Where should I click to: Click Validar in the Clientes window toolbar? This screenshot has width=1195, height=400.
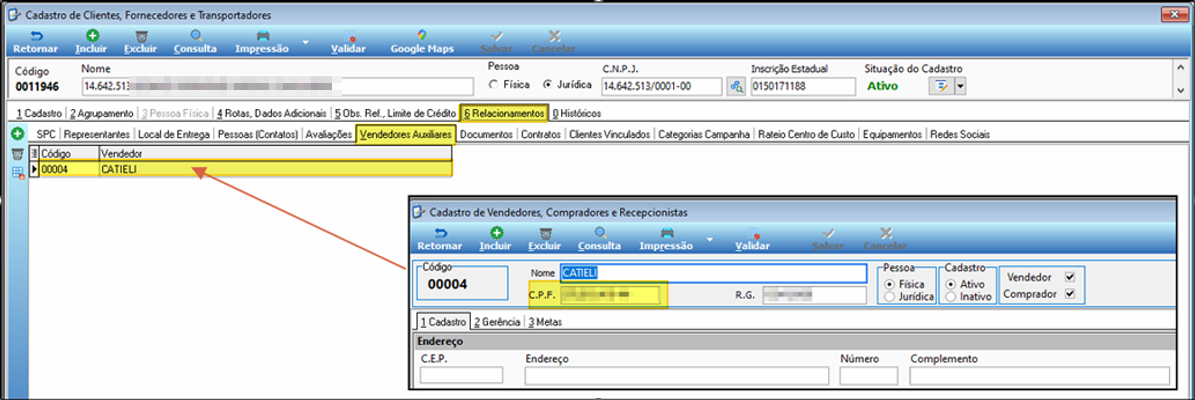point(348,42)
